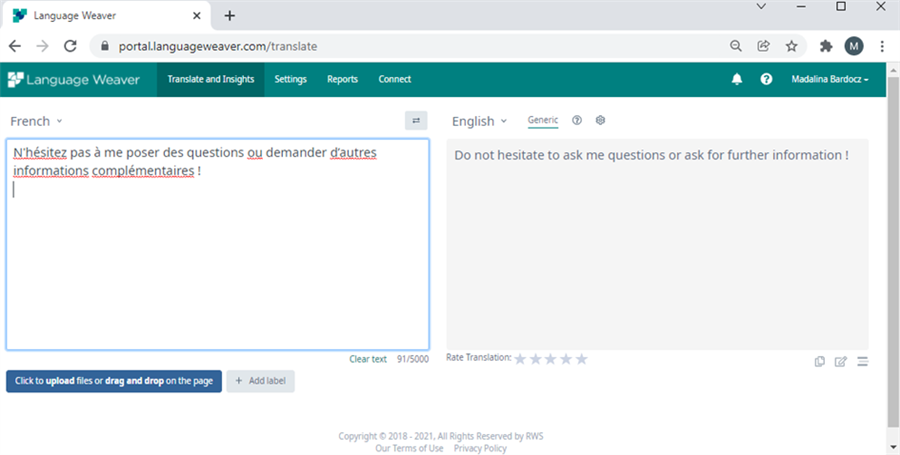Bookmark this page with the star icon
This screenshot has width=900, height=455.
coord(791,46)
